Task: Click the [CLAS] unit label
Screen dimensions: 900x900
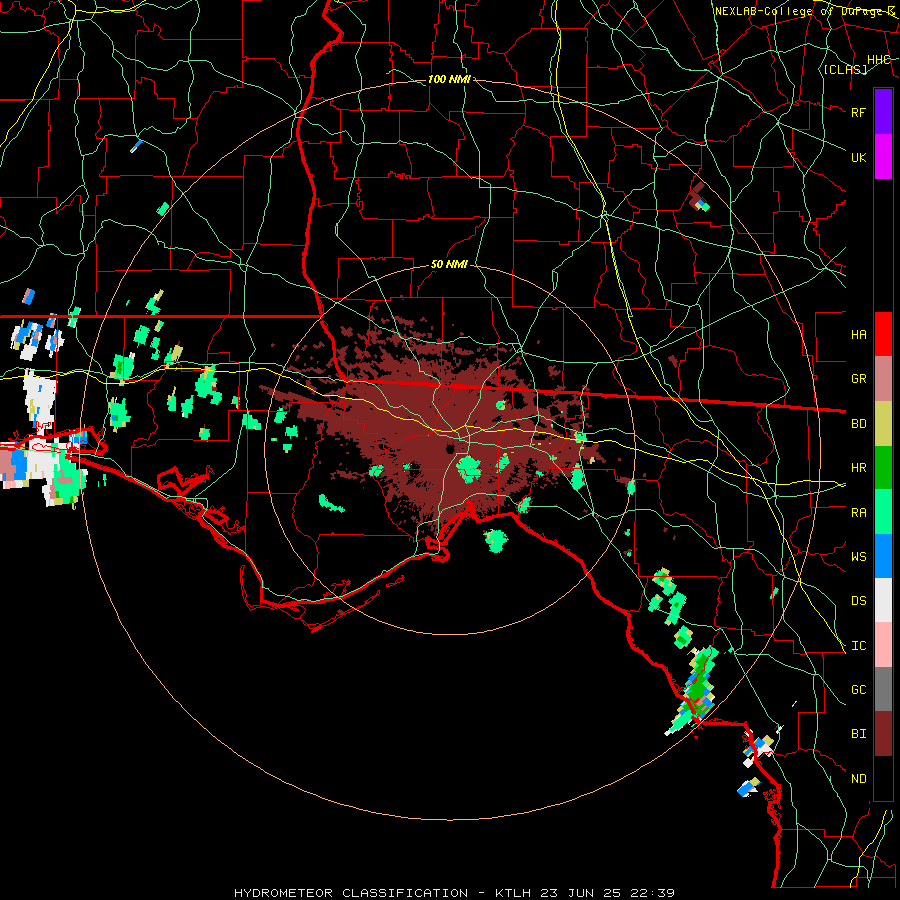Action: pyautogui.click(x=845, y=69)
